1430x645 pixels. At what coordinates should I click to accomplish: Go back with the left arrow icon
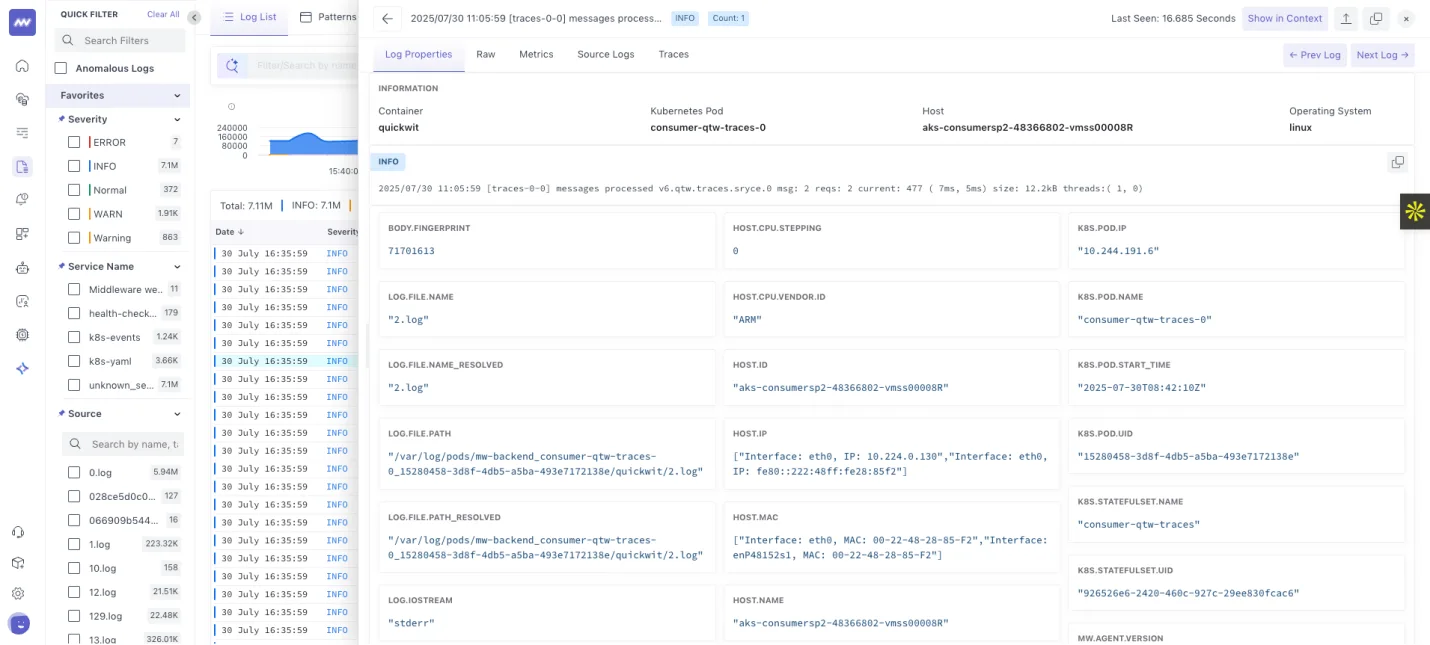tap(387, 18)
